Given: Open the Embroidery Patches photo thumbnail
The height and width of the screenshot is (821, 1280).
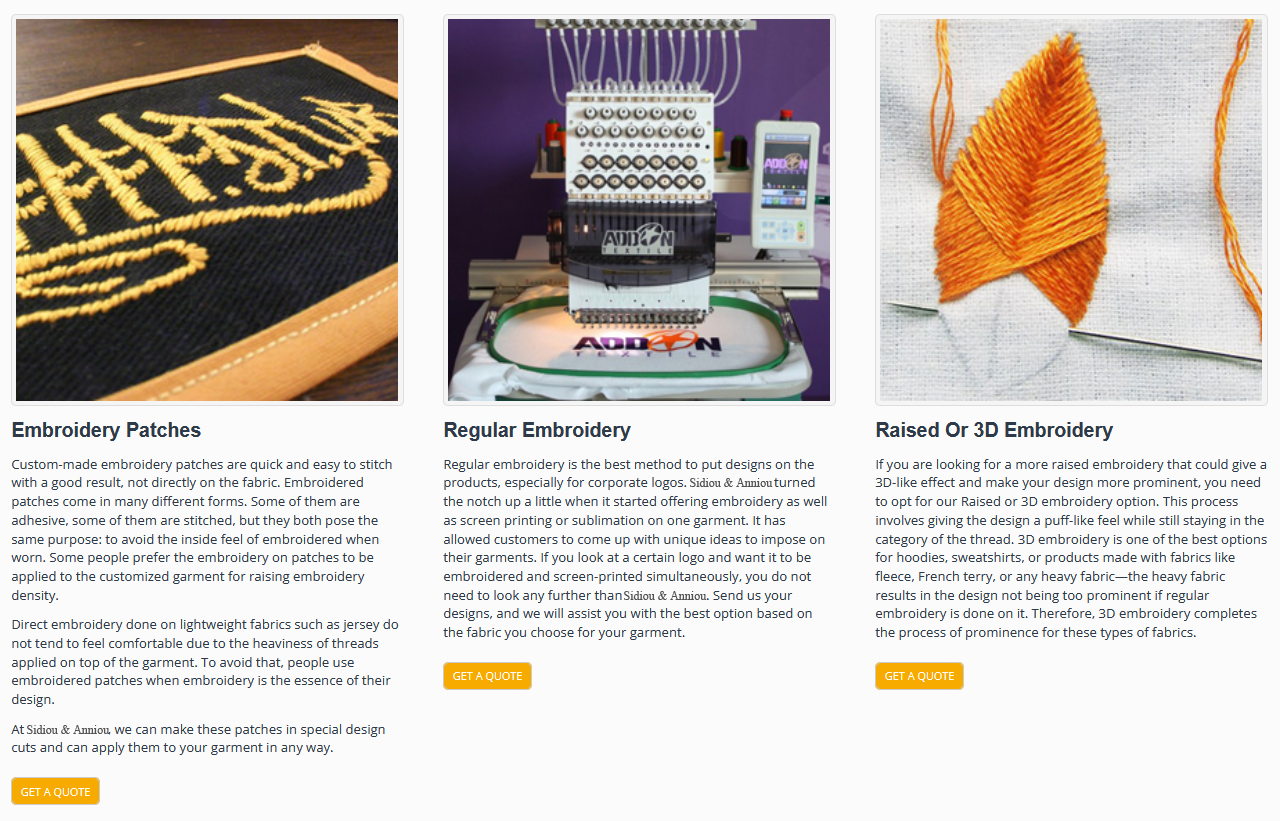Looking at the screenshot, I should pyautogui.click(x=207, y=210).
